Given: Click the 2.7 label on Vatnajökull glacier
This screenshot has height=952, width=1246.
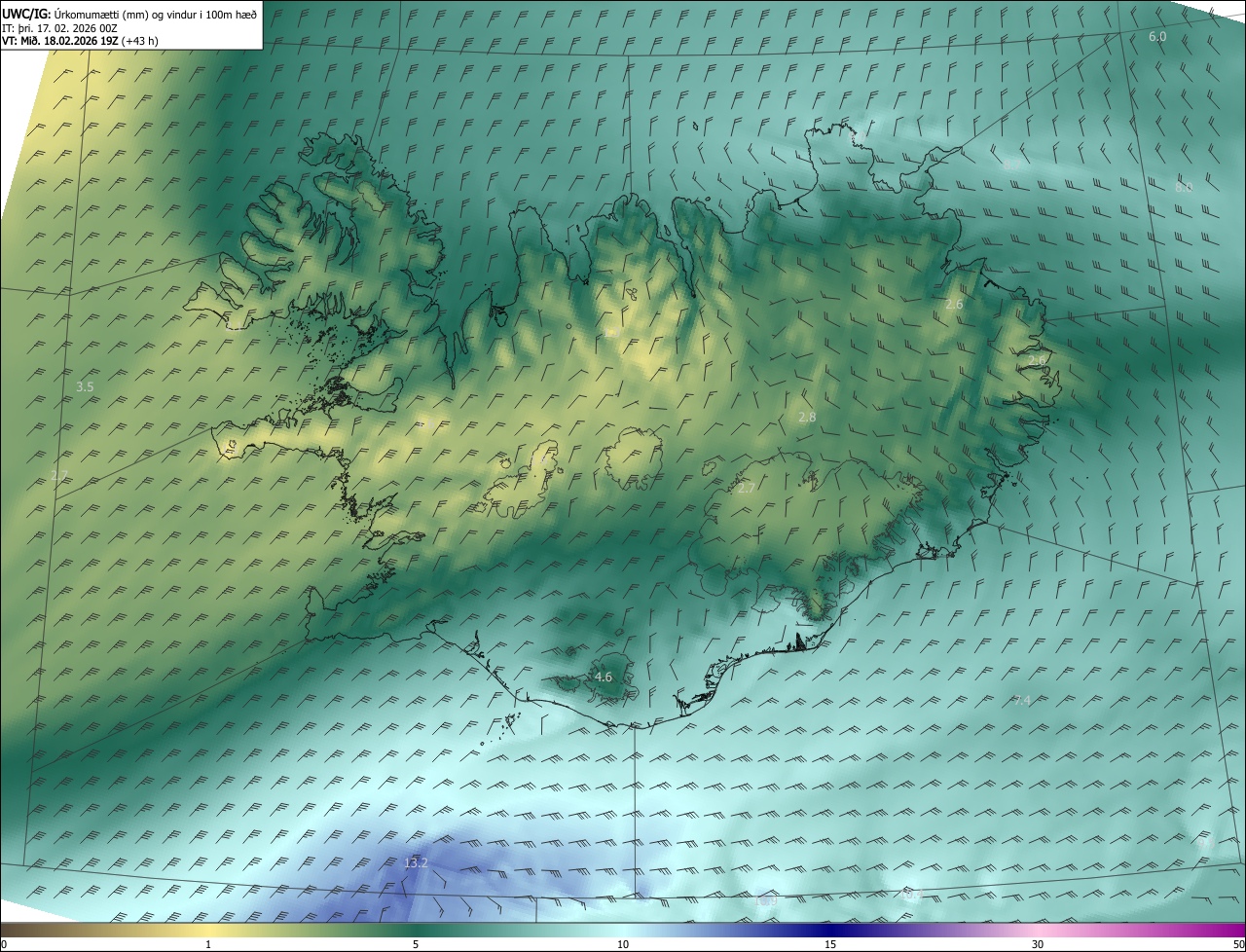Looking at the screenshot, I should [747, 488].
